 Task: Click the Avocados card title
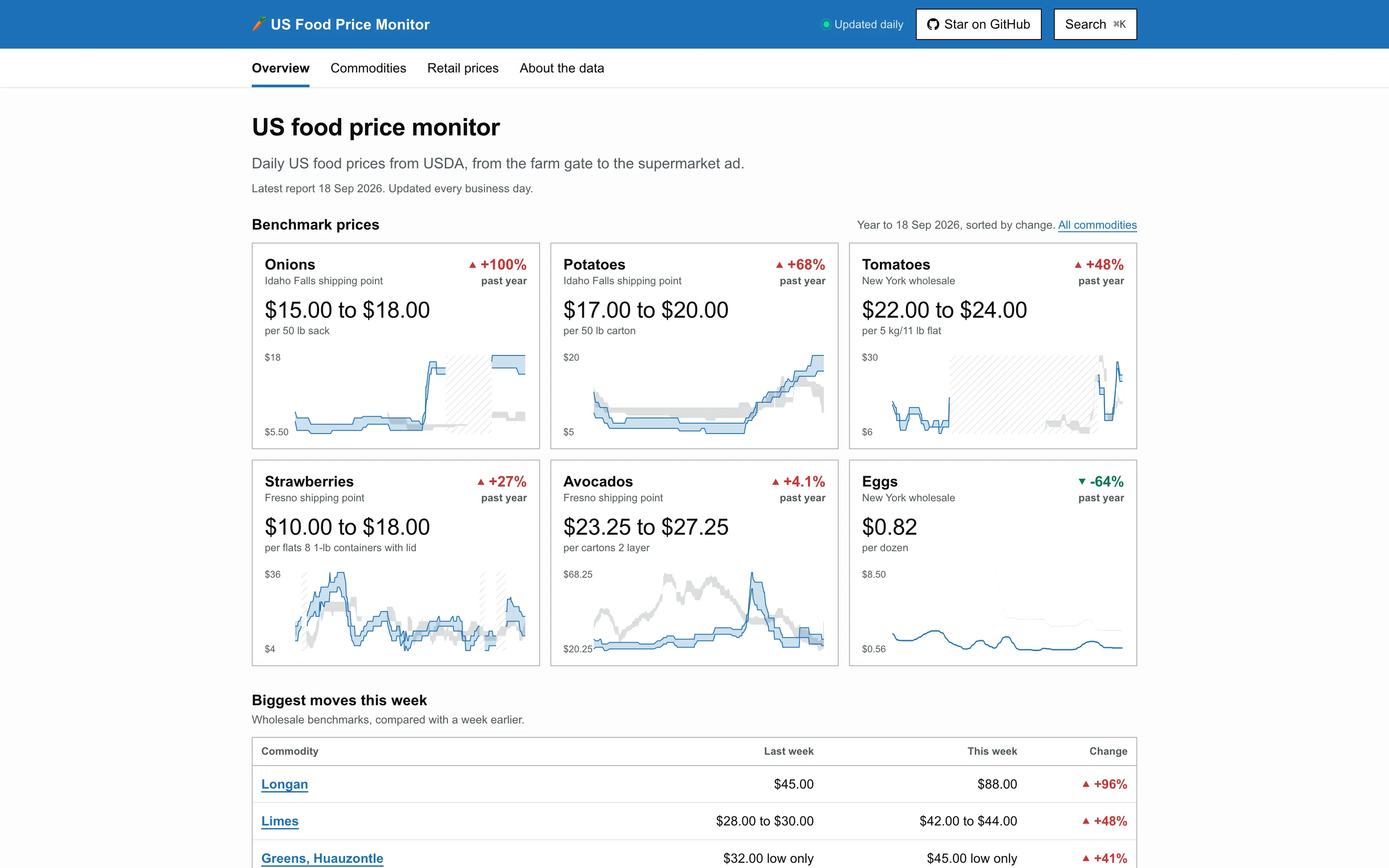598,482
